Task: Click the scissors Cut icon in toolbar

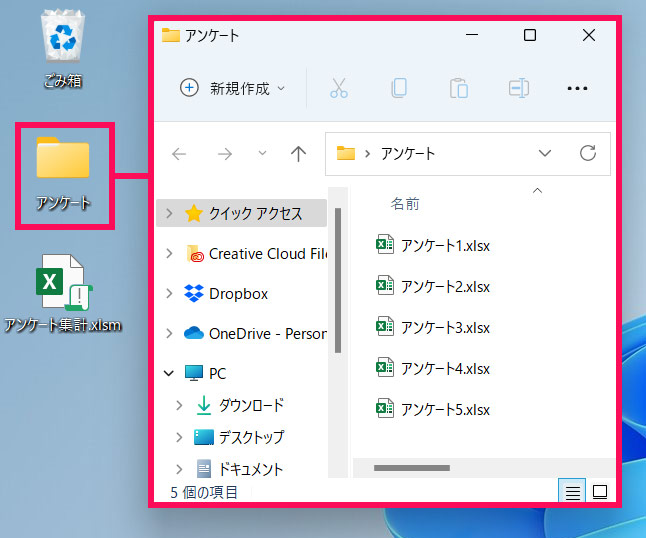Action: 339,88
